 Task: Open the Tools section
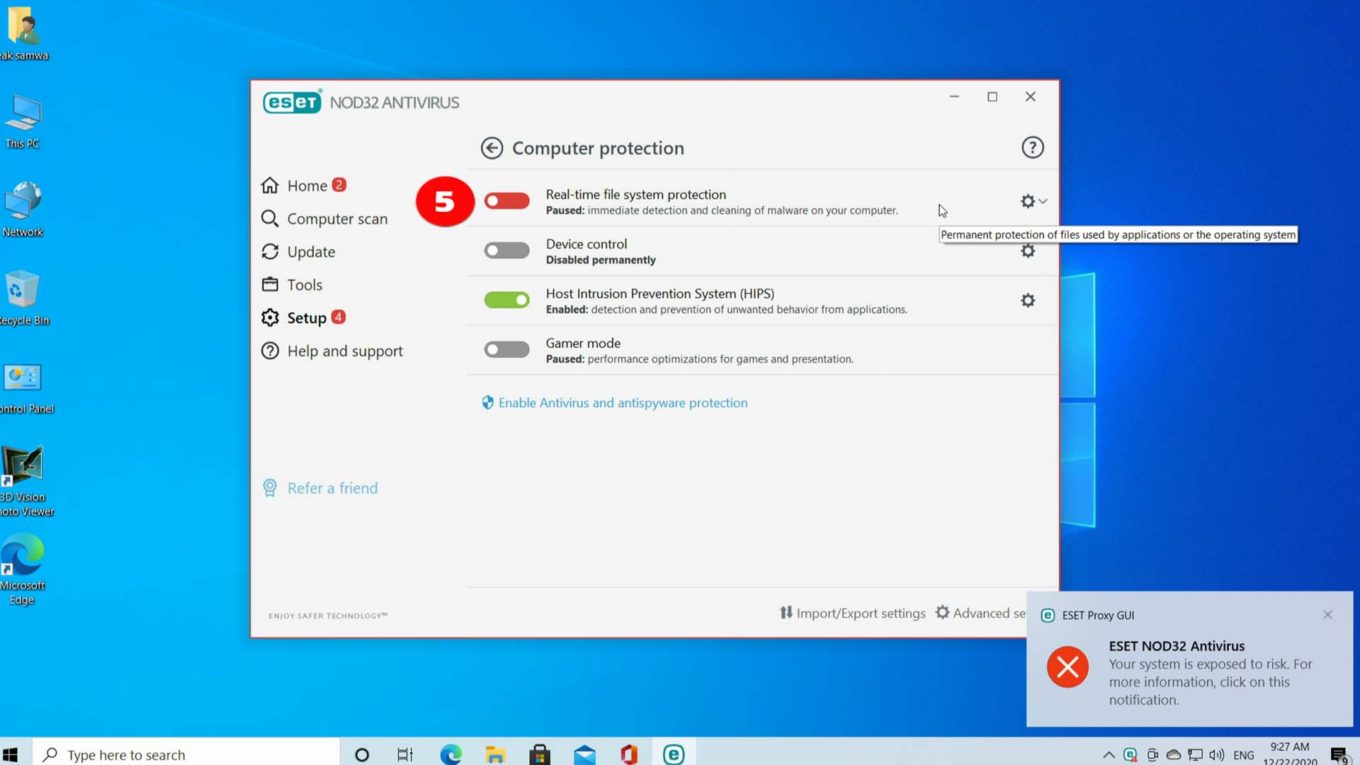click(x=292, y=285)
